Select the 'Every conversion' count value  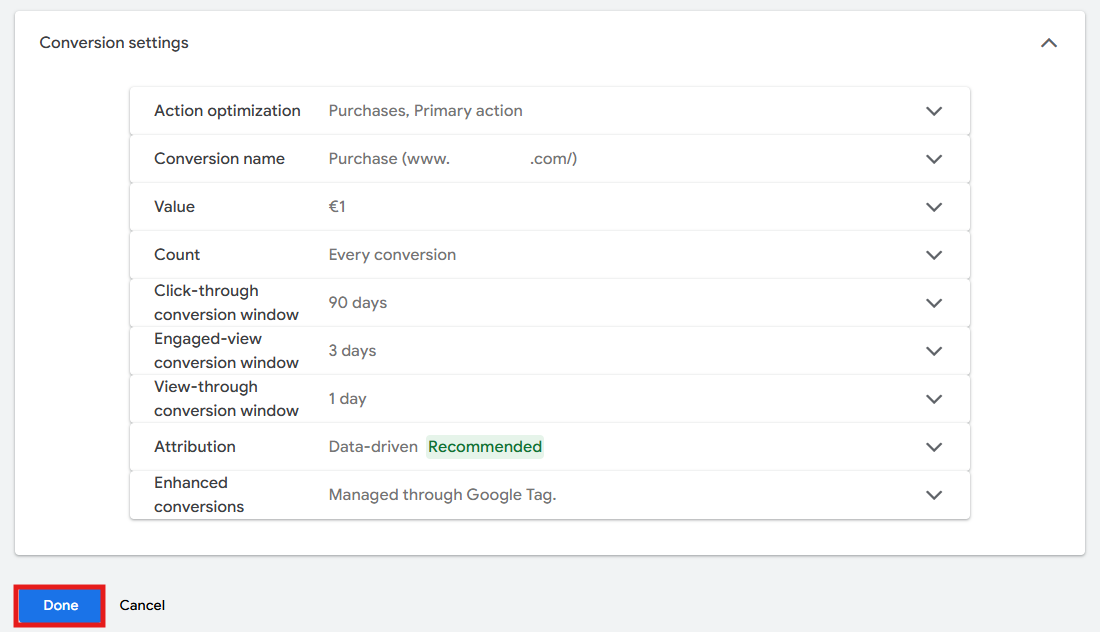point(392,255)
